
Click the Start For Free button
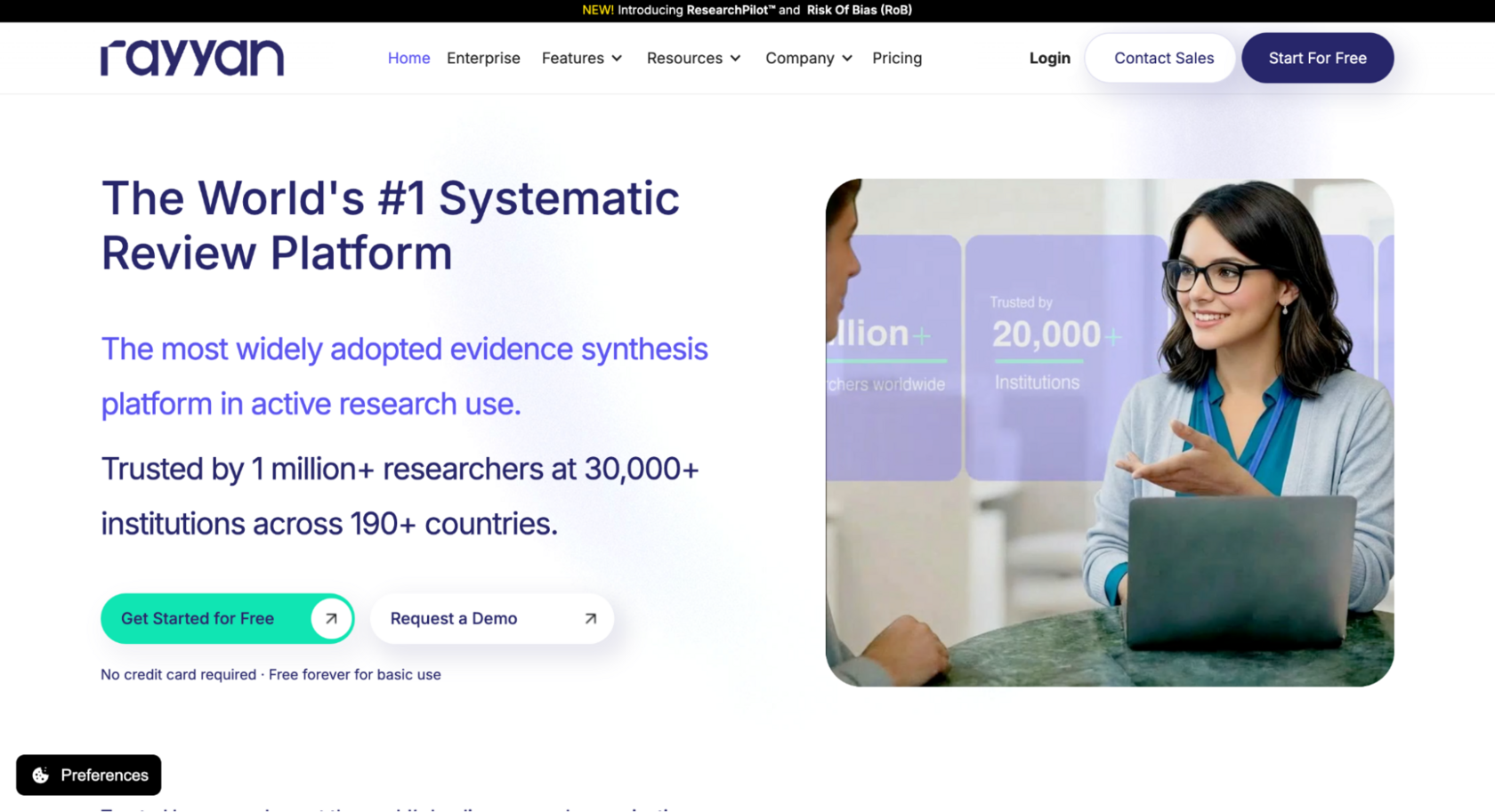tap(1317, 58)
